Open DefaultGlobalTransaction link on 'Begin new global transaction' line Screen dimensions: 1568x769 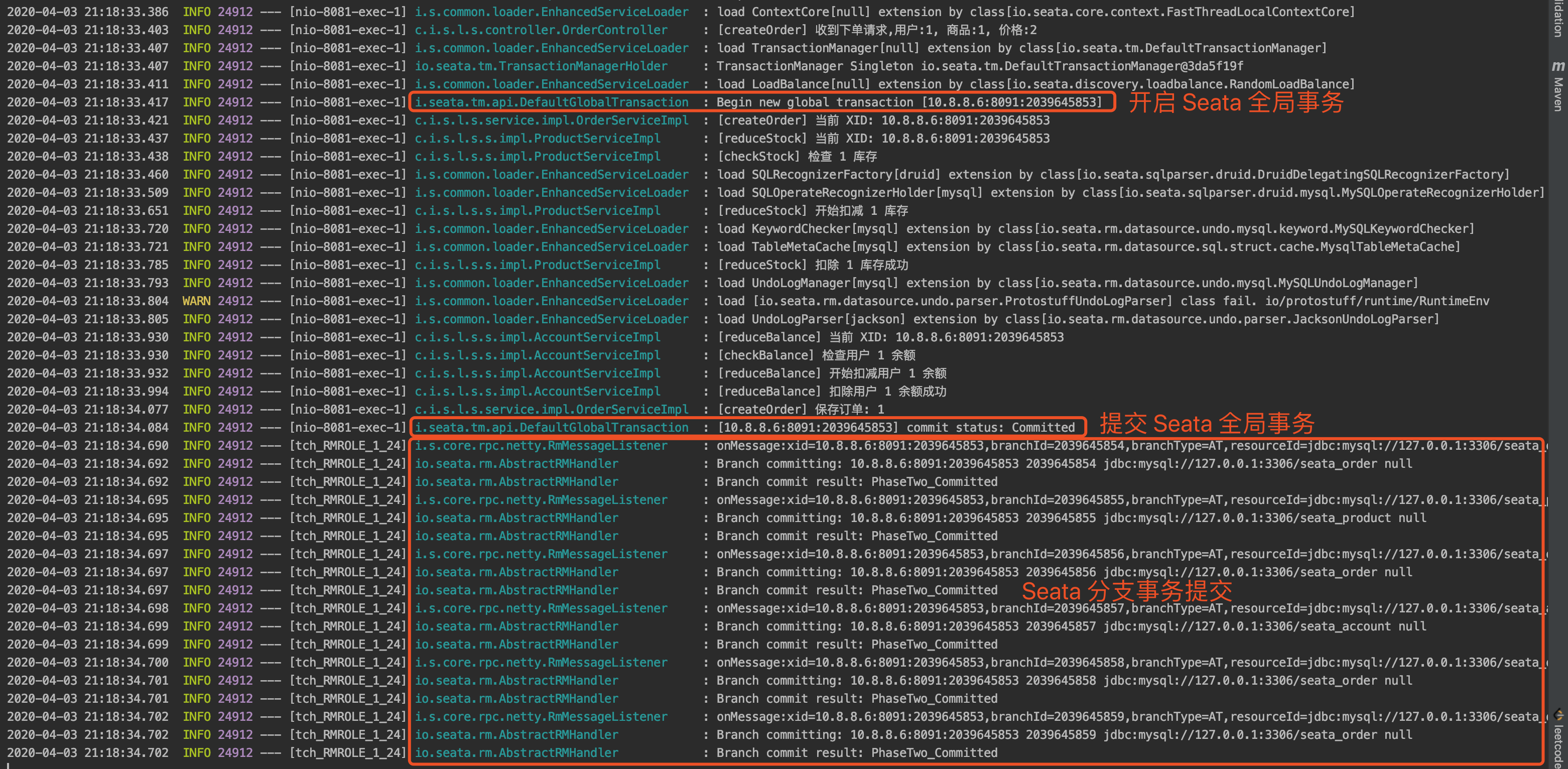(551, 102)
